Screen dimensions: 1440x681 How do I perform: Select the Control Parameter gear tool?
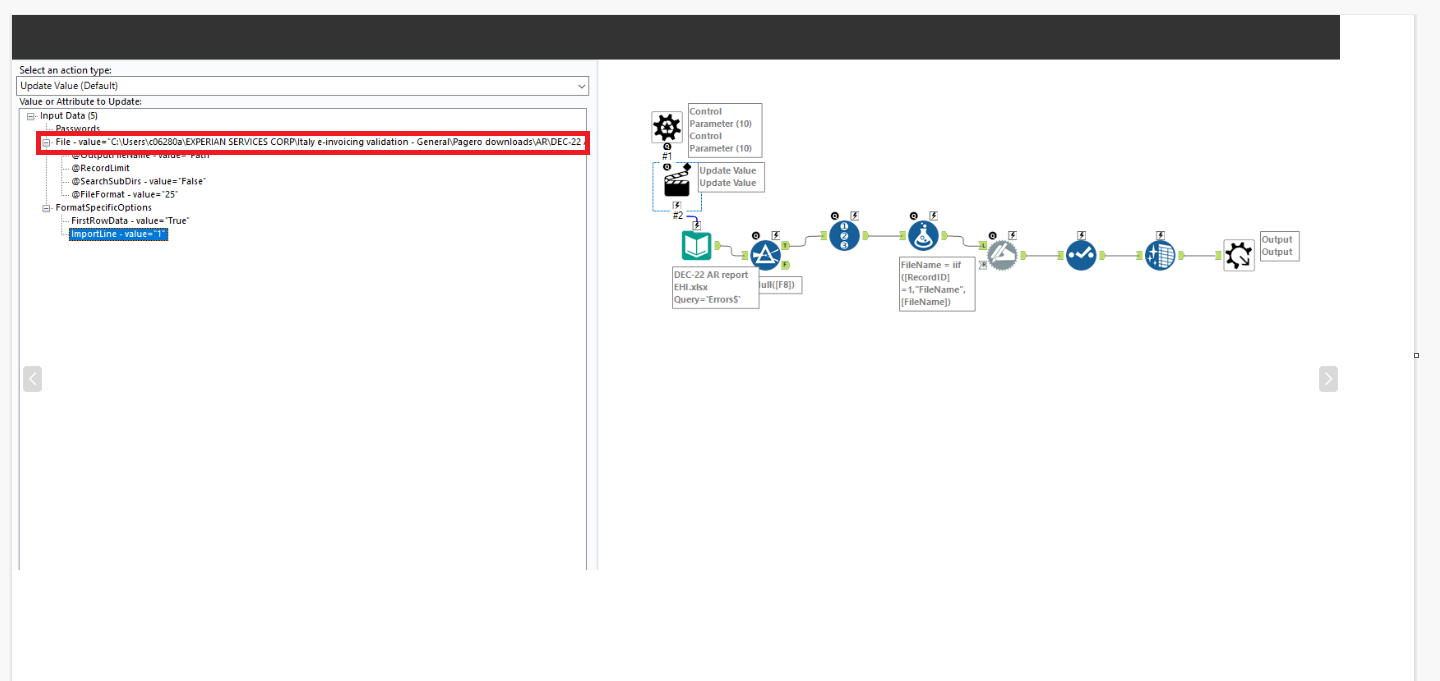(x=666, y=125)
